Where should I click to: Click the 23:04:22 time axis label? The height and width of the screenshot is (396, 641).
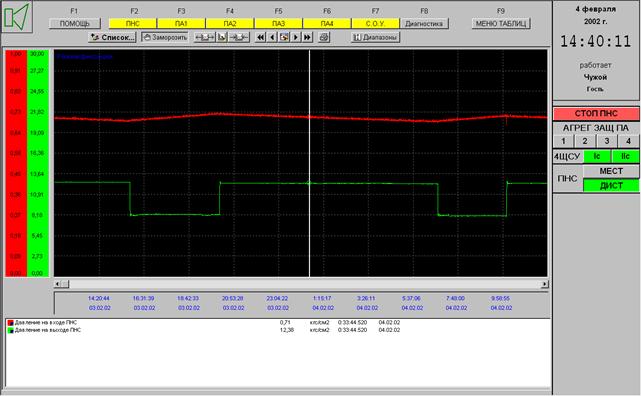click(x=277, y=298)
